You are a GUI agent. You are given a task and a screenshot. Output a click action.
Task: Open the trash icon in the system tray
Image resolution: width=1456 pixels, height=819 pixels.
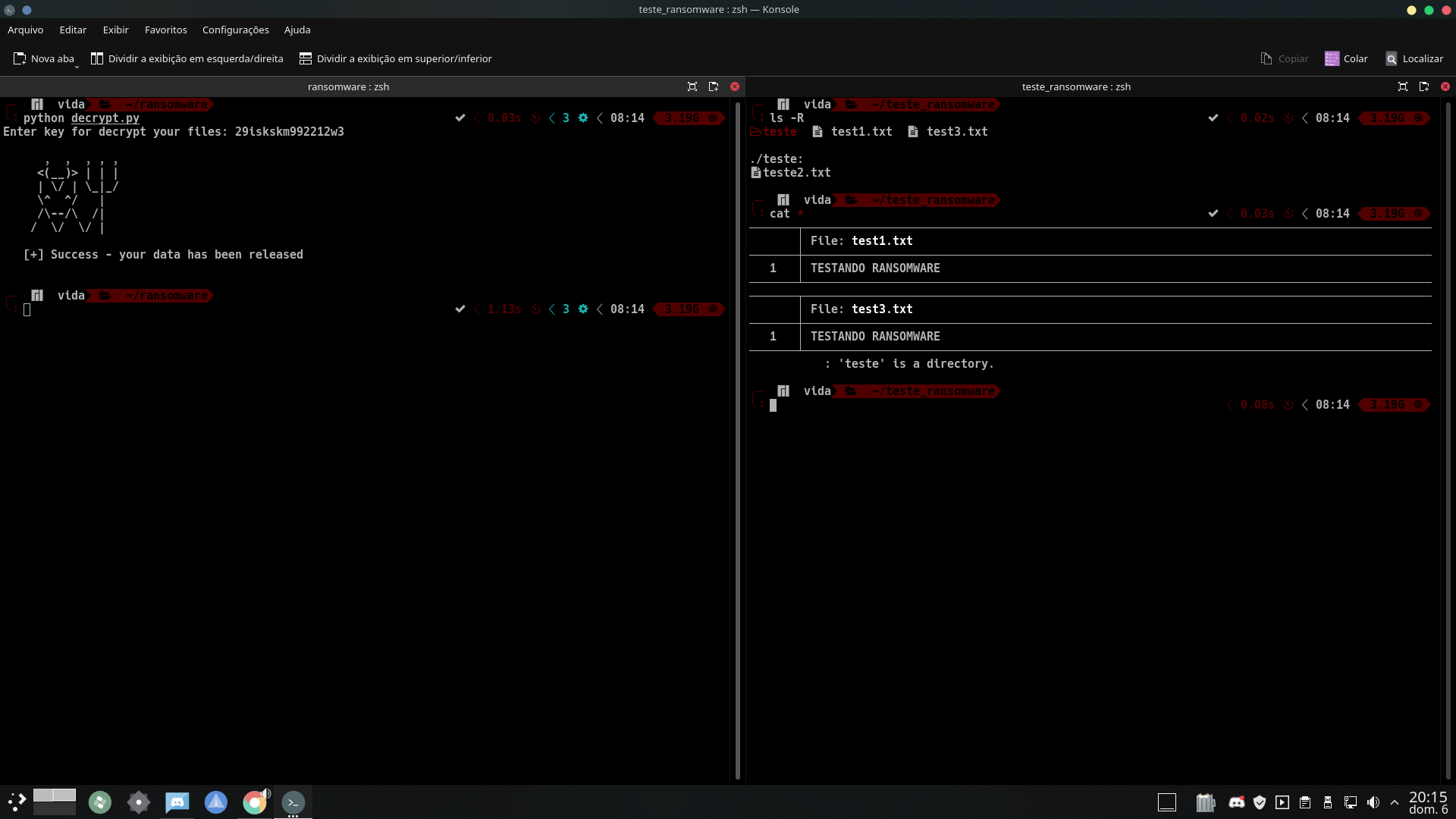click(x=1207, y=802)
